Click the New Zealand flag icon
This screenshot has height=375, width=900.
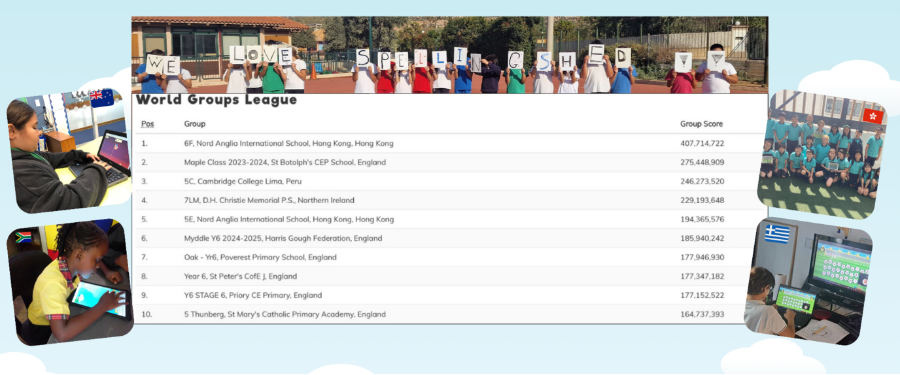[x=102, y=98]
